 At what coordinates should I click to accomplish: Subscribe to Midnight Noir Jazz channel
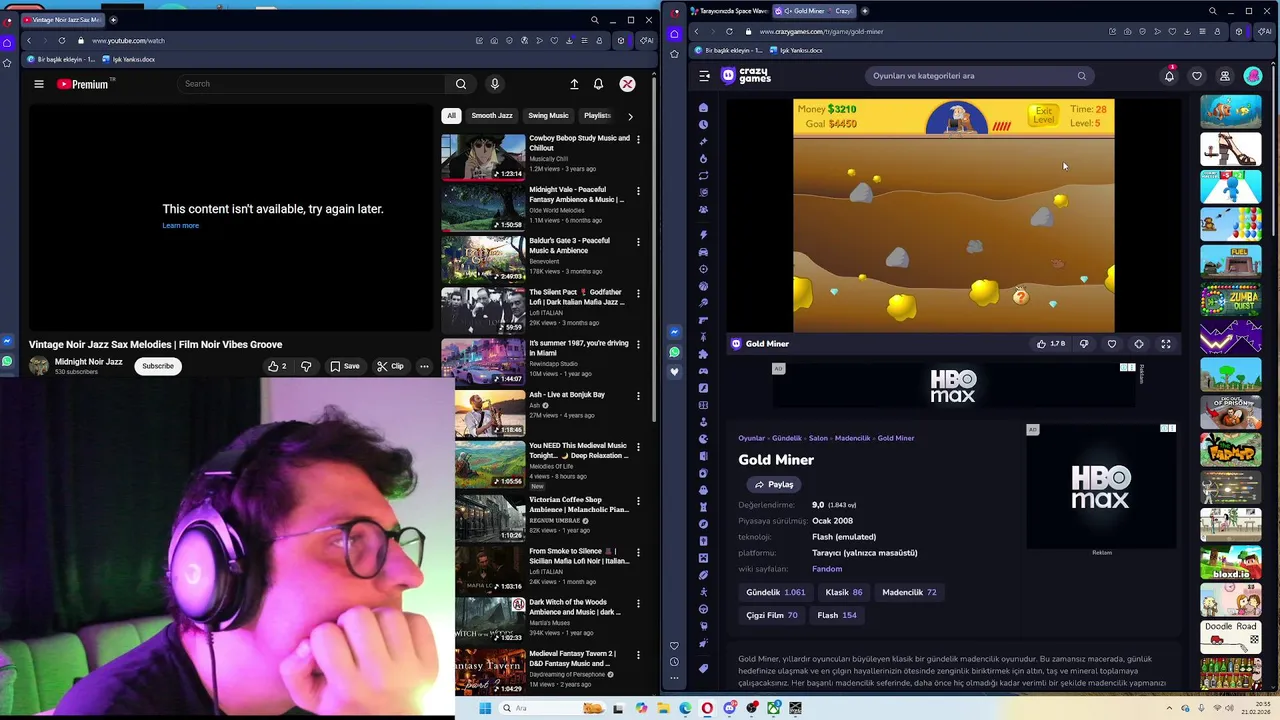pyautogui.click(x=157, y=366)
